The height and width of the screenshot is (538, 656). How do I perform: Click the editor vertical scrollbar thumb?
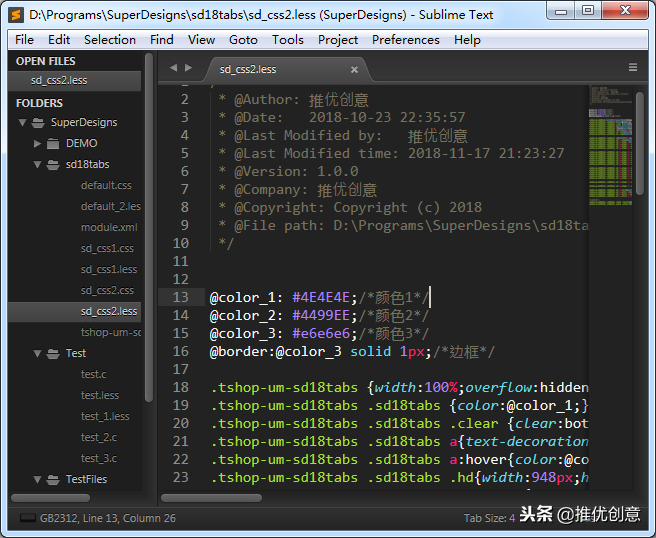click(639, 143)
